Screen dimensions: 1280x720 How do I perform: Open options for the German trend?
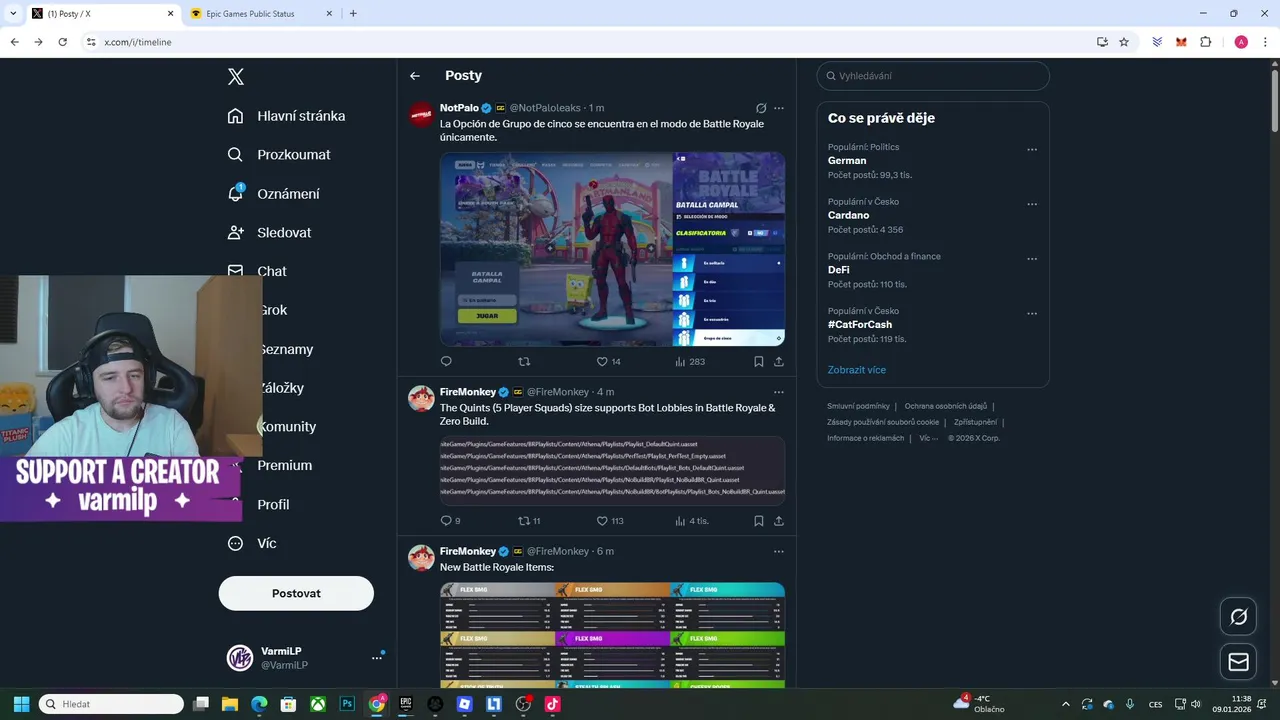(x=1032, y=150)
